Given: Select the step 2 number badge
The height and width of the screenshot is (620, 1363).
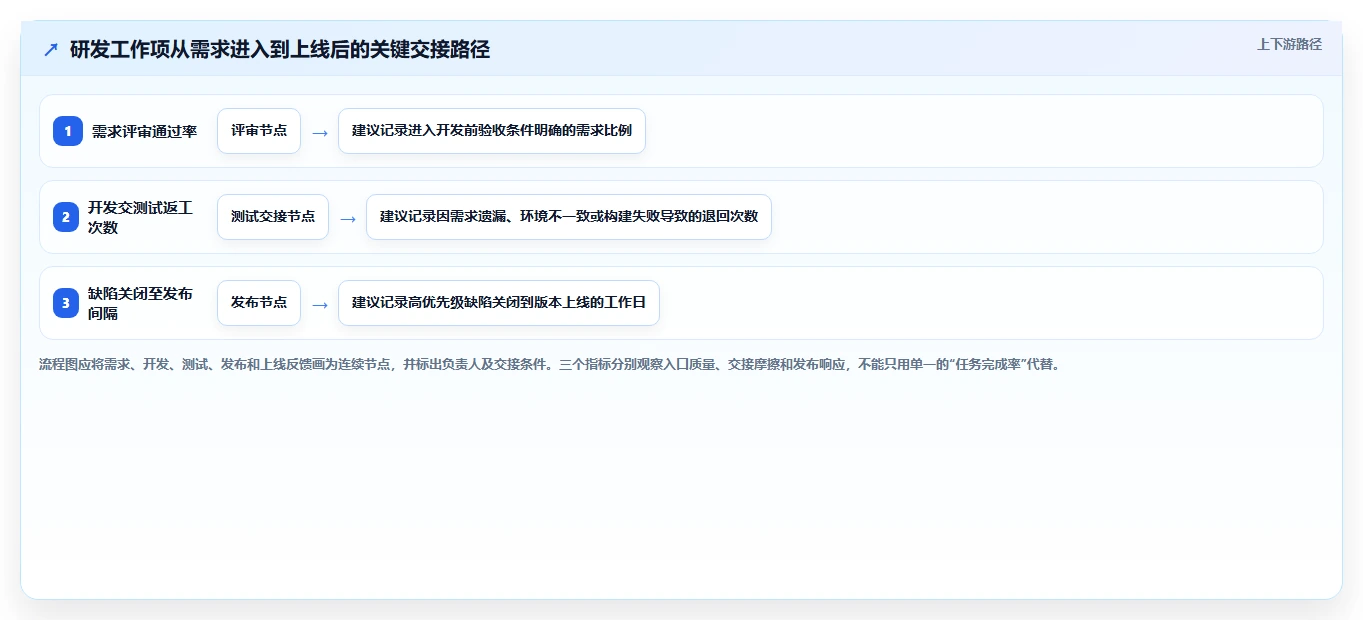Looking at the screenshot, I should (66, 217).
